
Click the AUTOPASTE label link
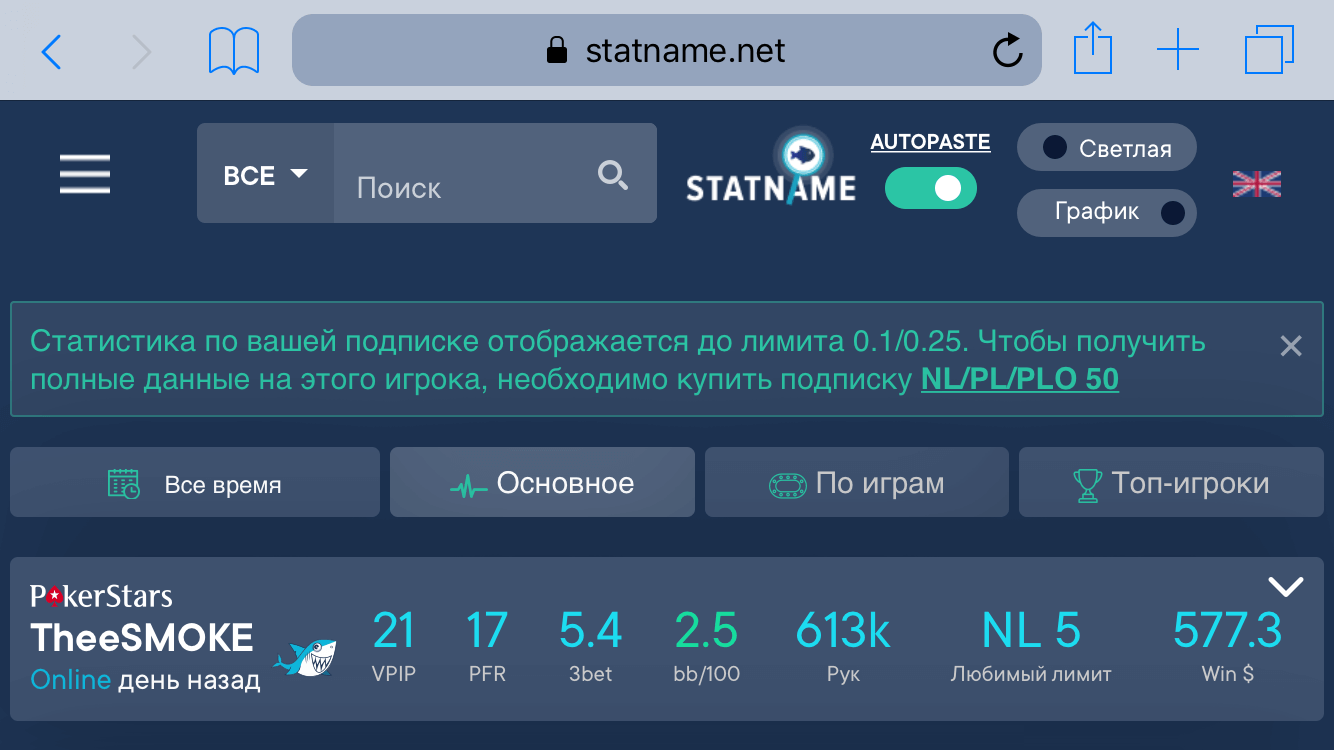930,142
